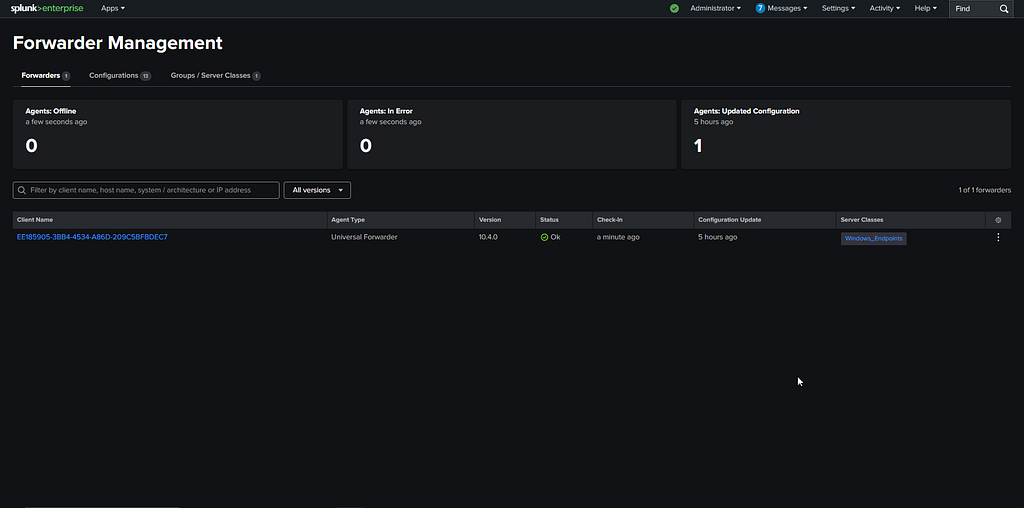Click the green health status icon
Image resolution: width=1024 pixels, height=508 pixels.
675,8
